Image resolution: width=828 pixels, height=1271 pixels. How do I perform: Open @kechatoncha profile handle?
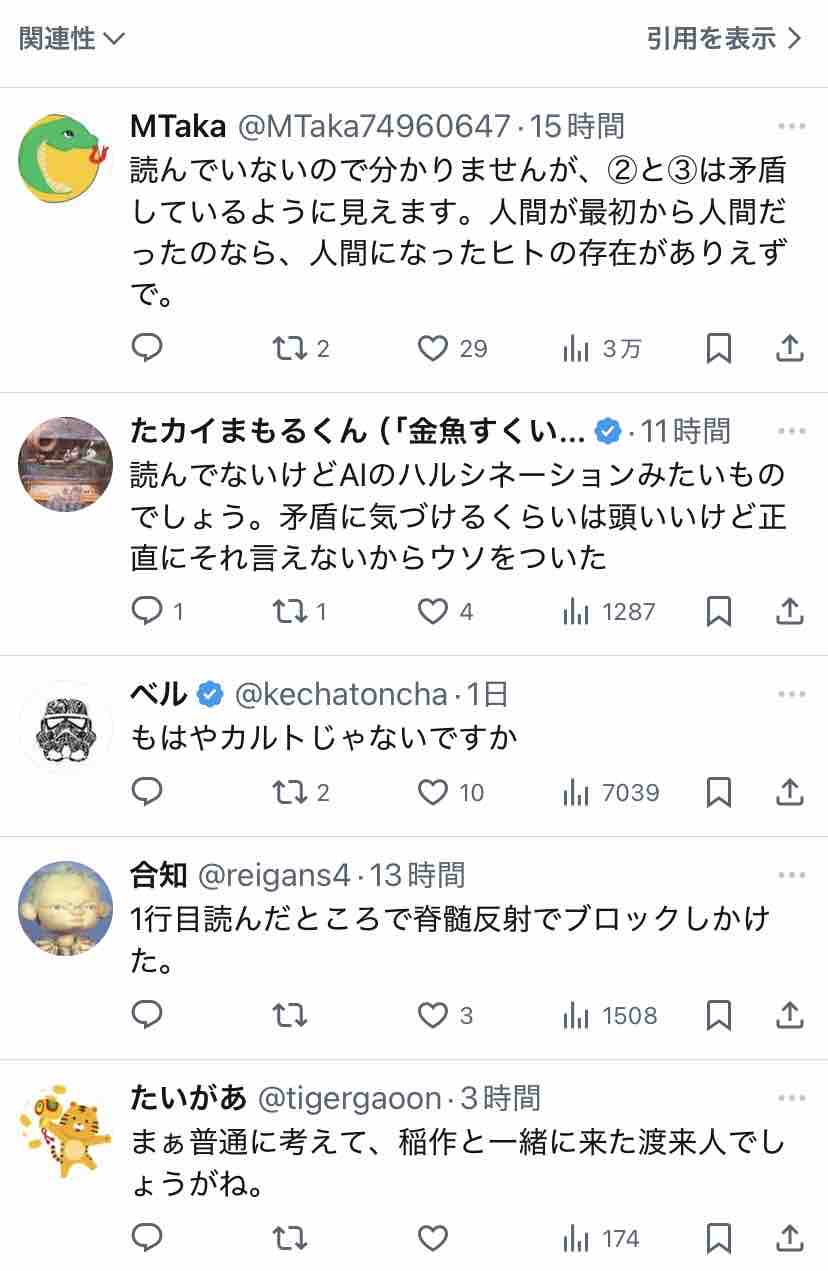pos(342,694)
